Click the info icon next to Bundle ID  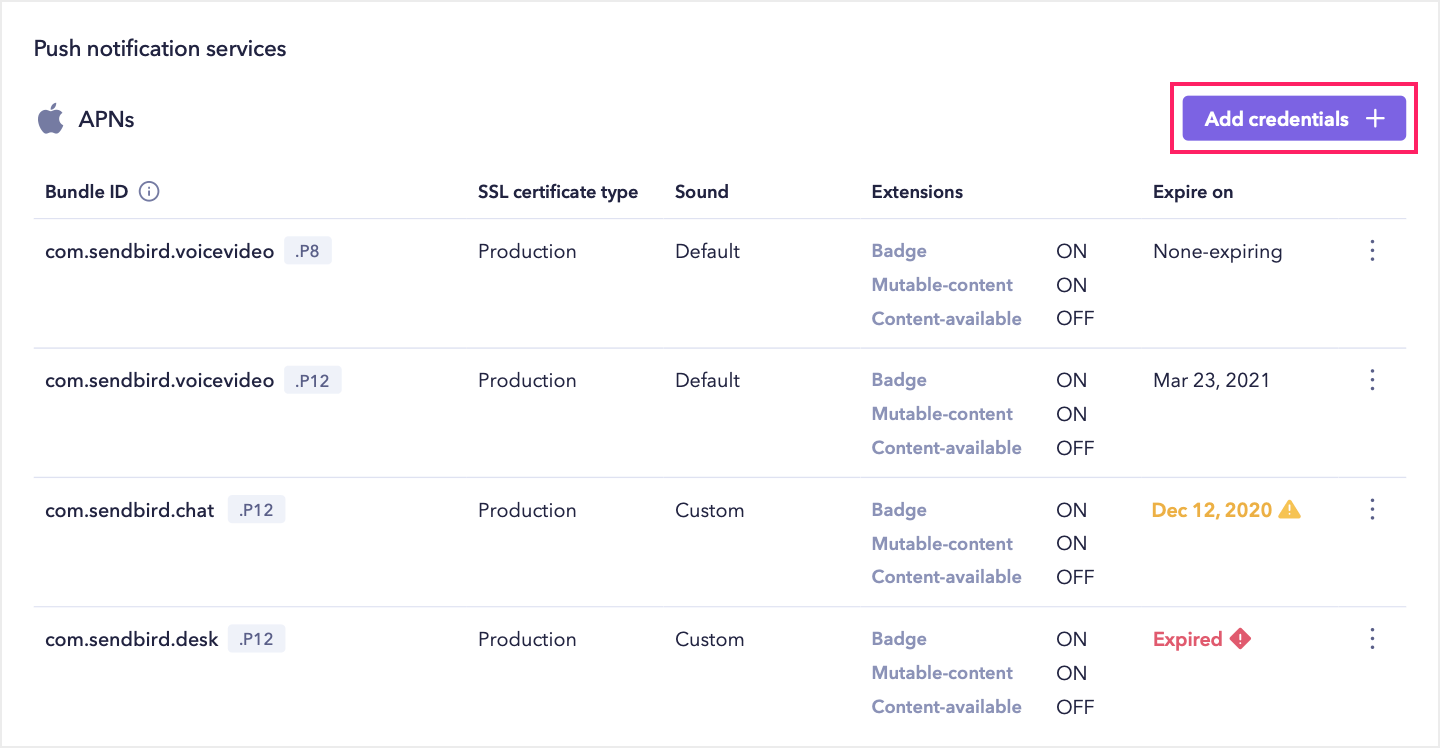149,192
